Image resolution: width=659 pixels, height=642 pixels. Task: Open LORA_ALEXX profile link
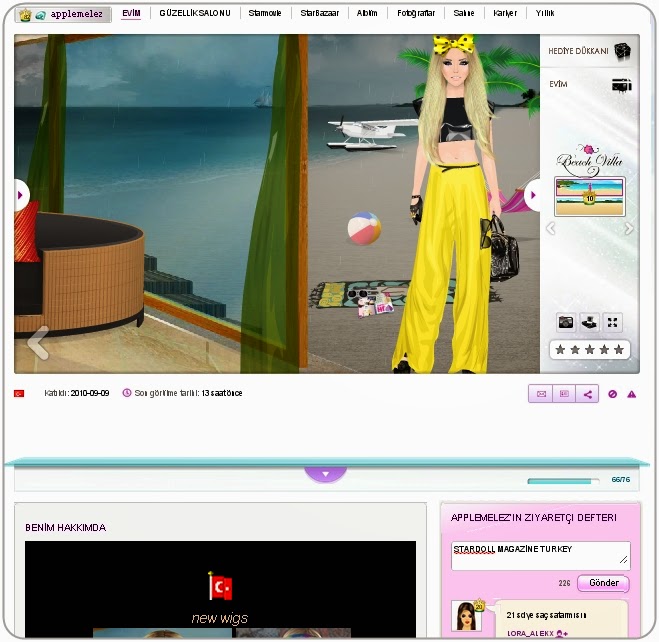click(x=530, y=634)
